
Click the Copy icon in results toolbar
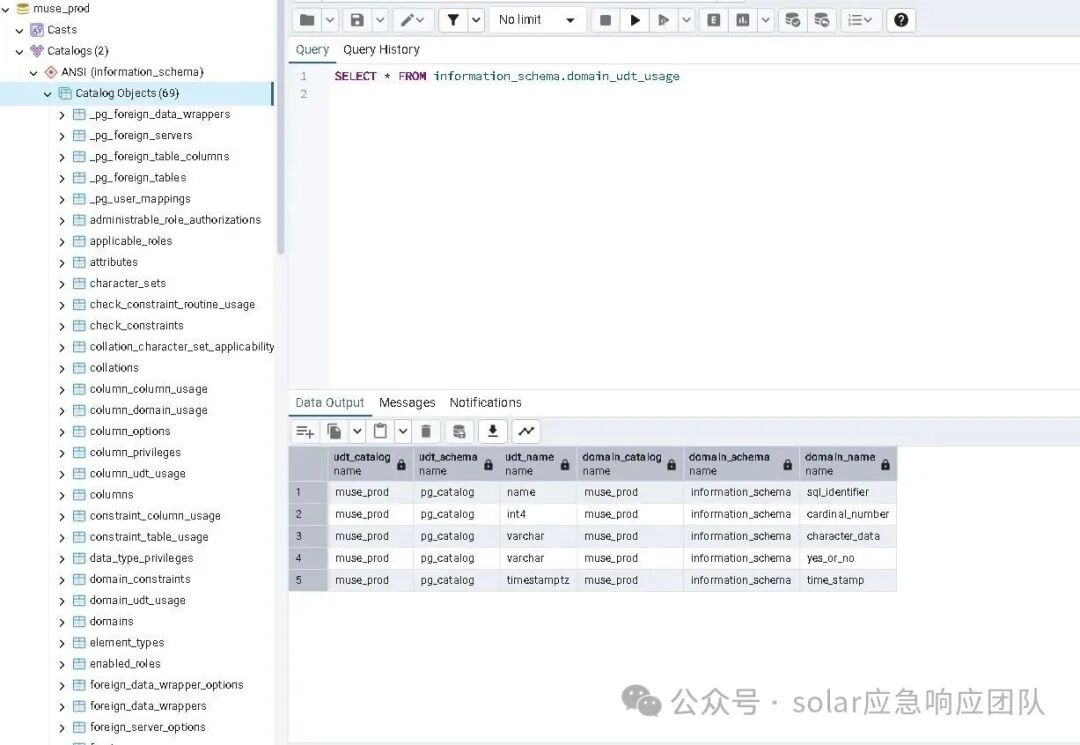coord(335,432)
